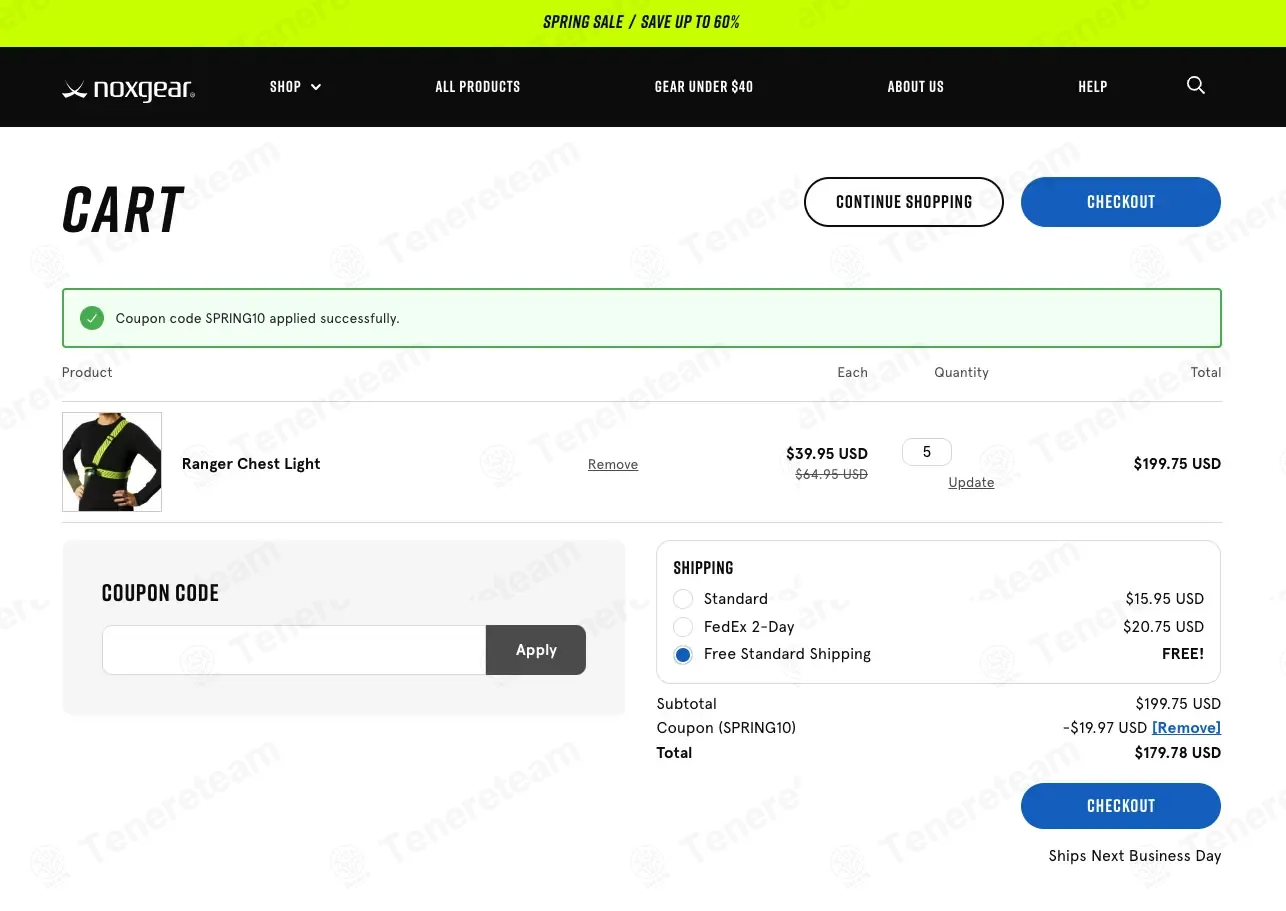Screen dimensions: 1286x911
Task: Go to About Us page
Action: [x=916, y=87]
